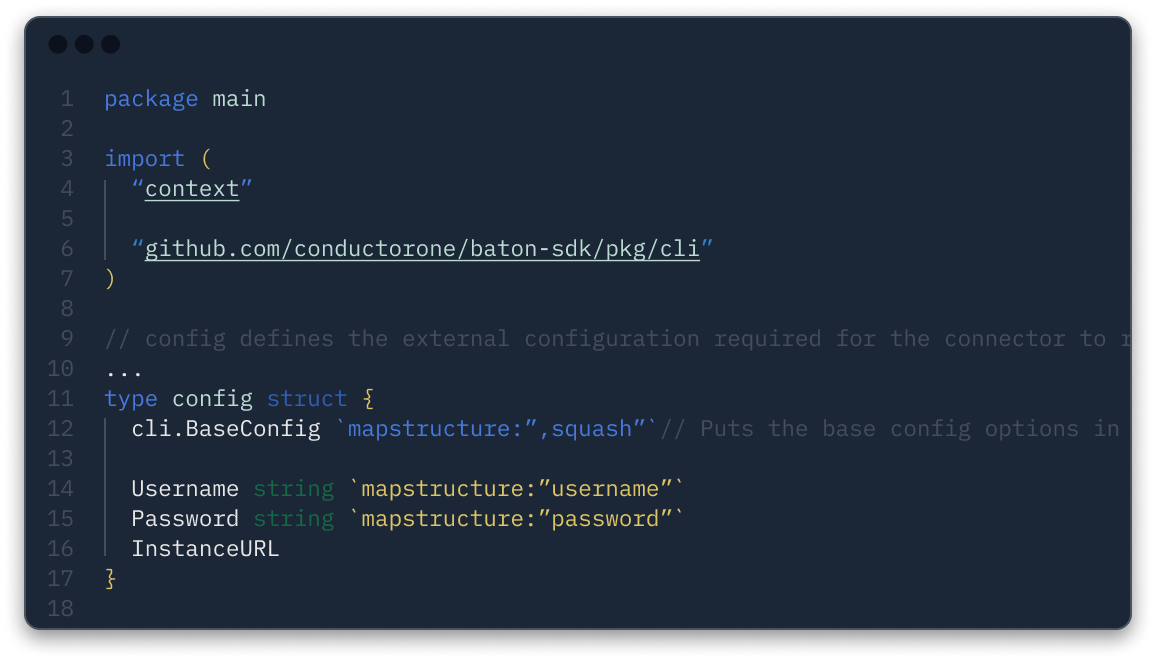Click the rightmost window control dot

coord(110,44)
